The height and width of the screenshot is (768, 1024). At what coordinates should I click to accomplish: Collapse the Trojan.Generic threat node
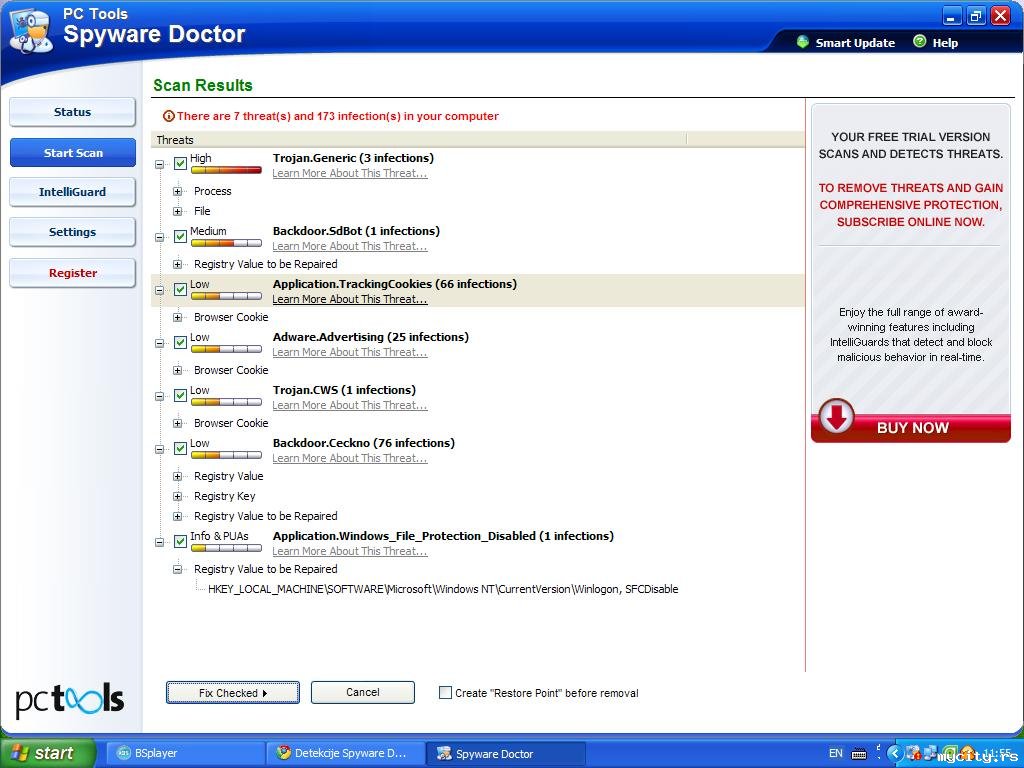[x=159, y=165]
